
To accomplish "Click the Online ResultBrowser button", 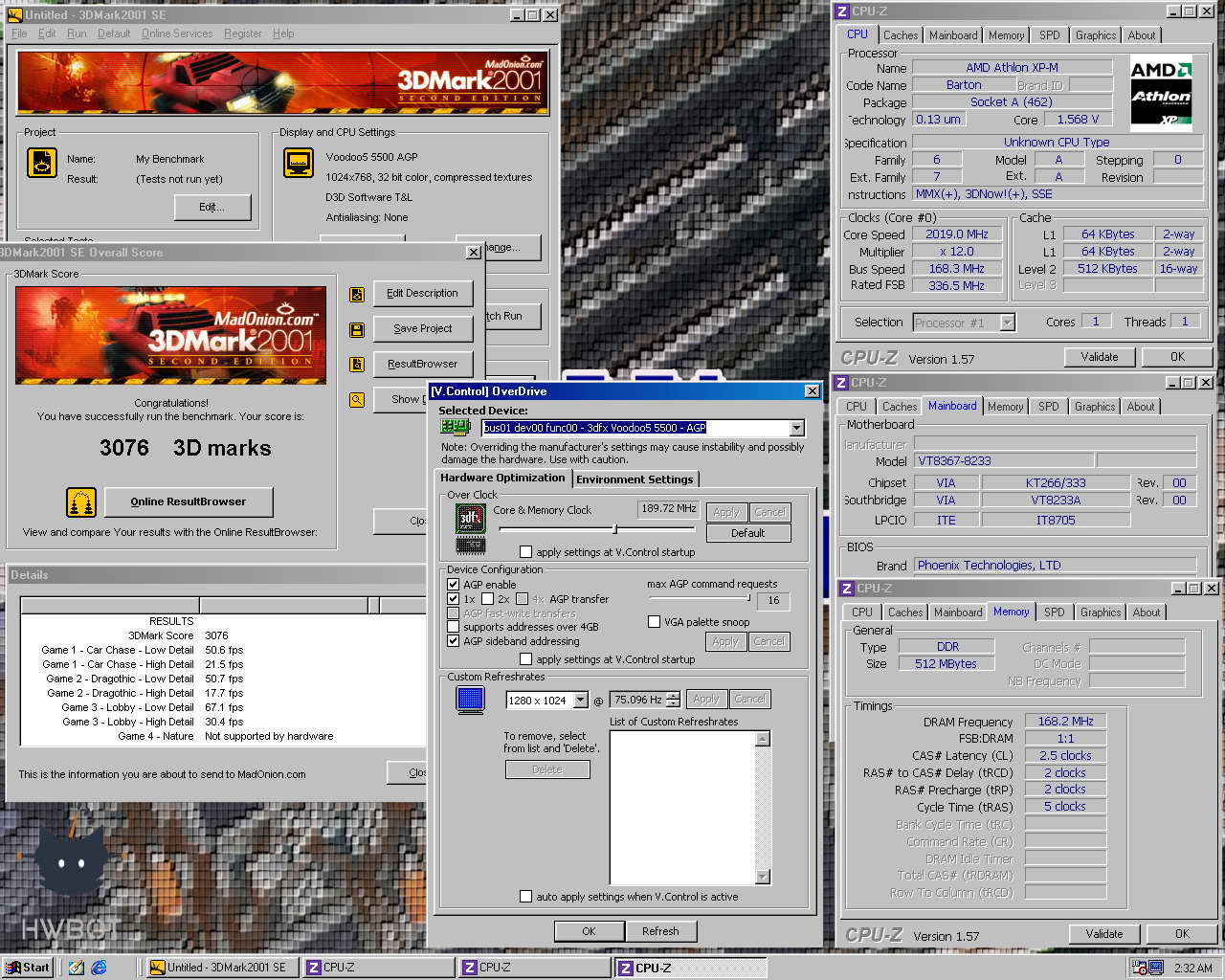I will 189,501.
